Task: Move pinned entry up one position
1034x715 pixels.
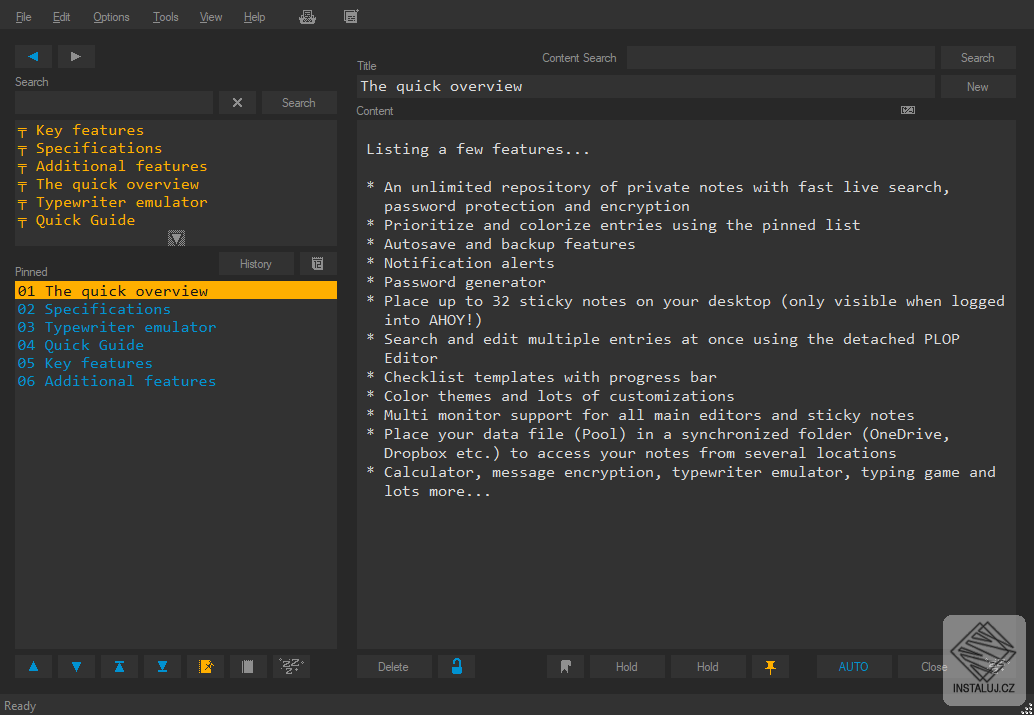Action: (33, 666)
